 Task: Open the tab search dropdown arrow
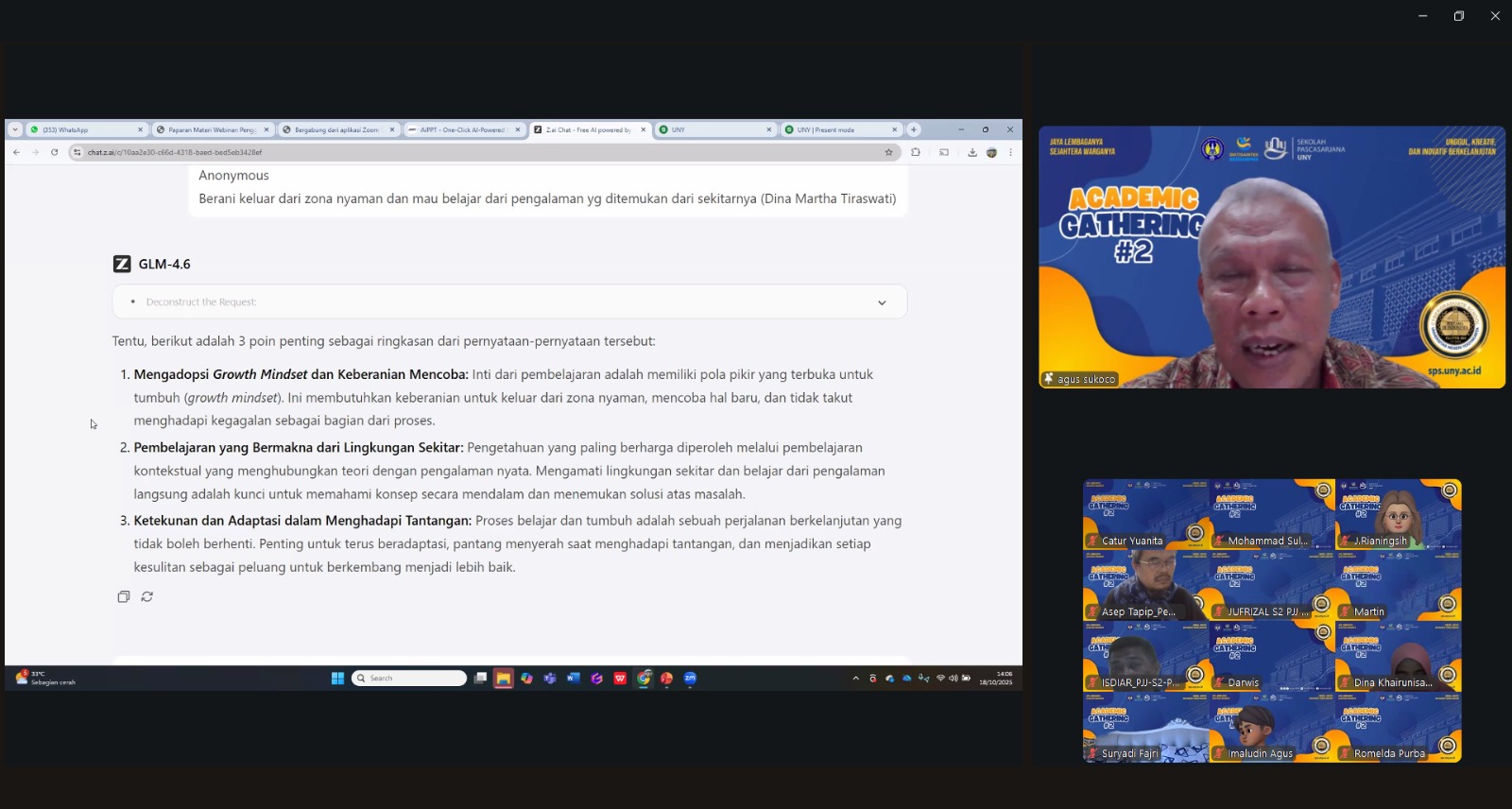[15, 129]
